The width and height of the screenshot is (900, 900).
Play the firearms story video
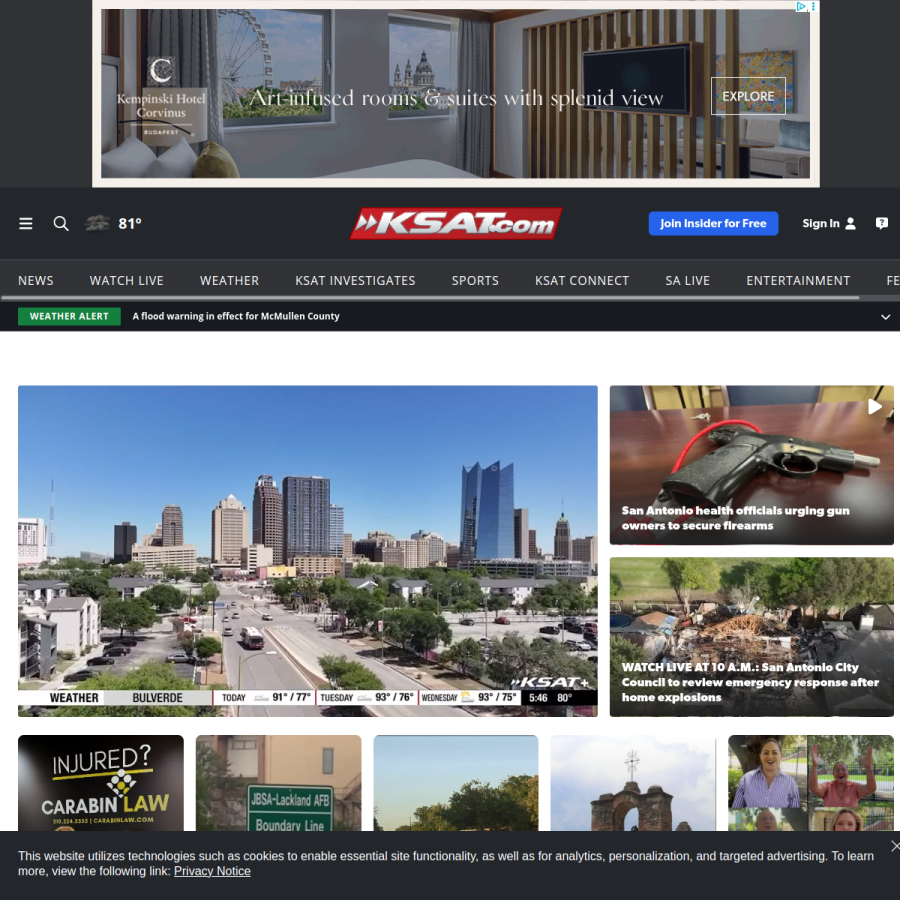[x=874, y=406]
